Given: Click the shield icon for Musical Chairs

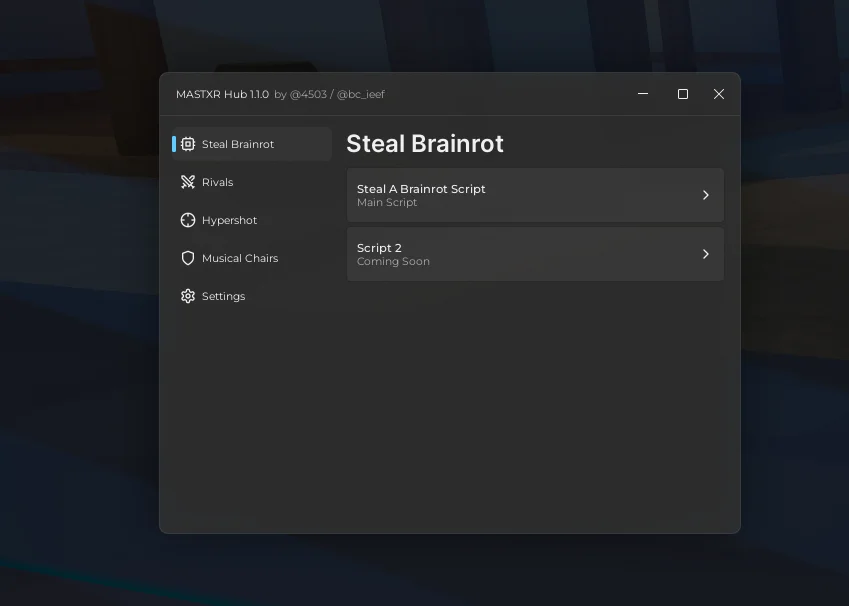Looking at the screenshot, I should pyautogui.click(x=188, y=258).
